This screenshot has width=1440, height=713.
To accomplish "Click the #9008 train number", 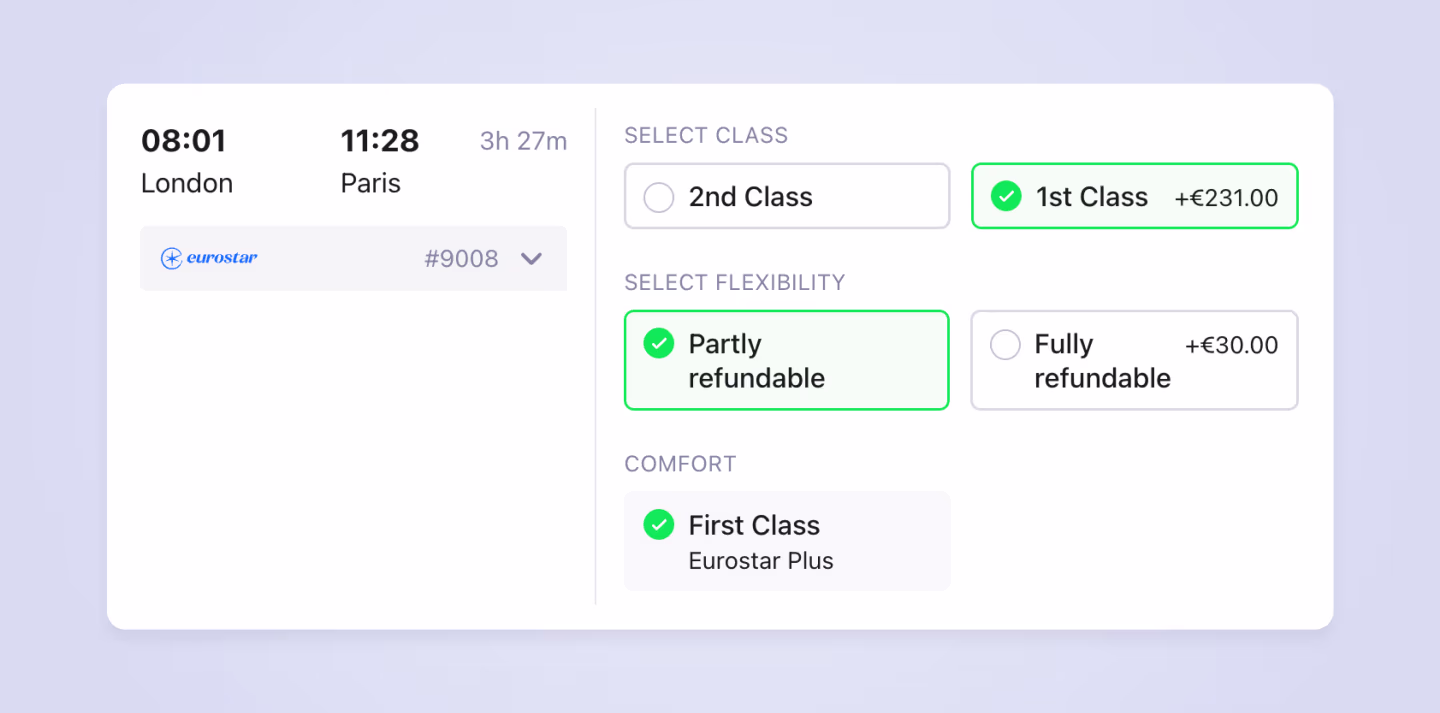I will click(461, 259).
